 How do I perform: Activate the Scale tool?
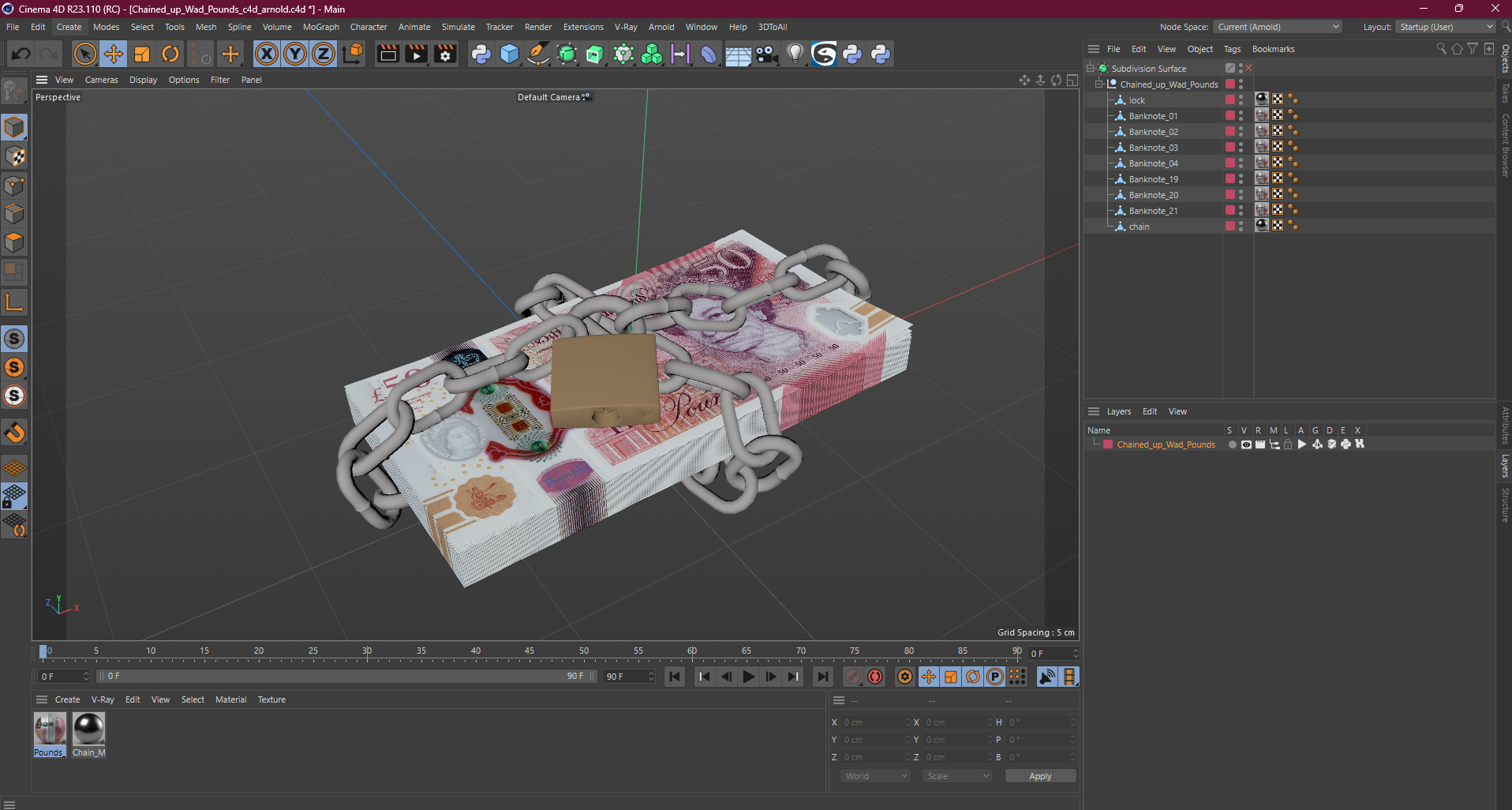[x=142, y=54]
